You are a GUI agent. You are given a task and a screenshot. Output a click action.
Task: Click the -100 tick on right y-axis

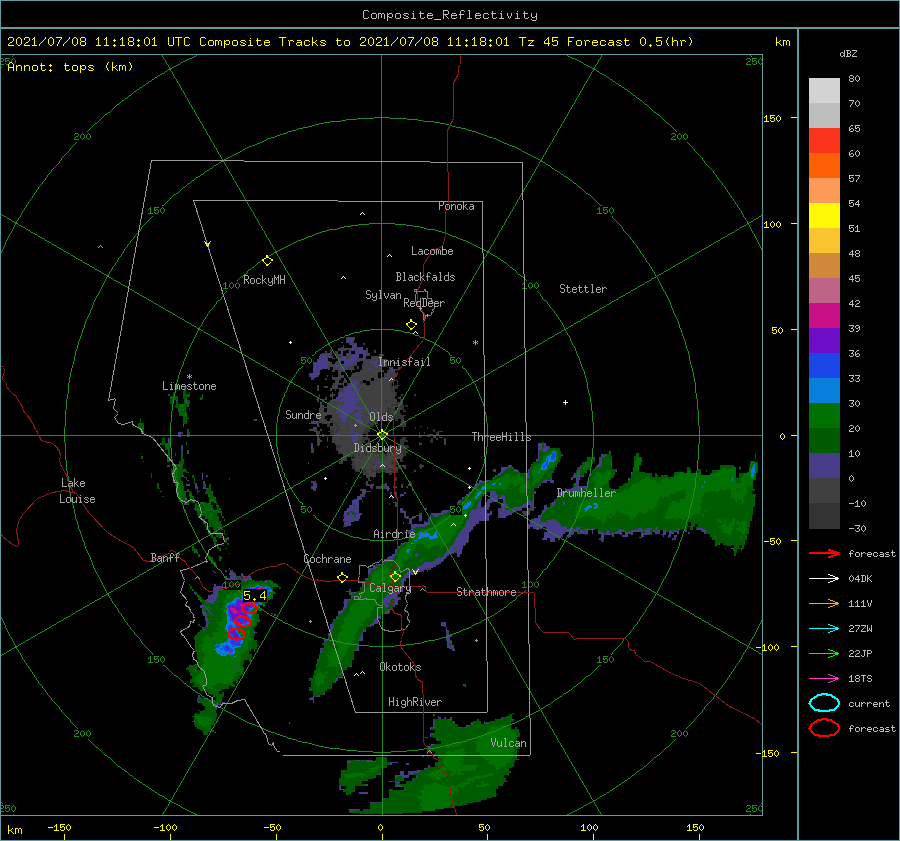[x=767, y=647]
